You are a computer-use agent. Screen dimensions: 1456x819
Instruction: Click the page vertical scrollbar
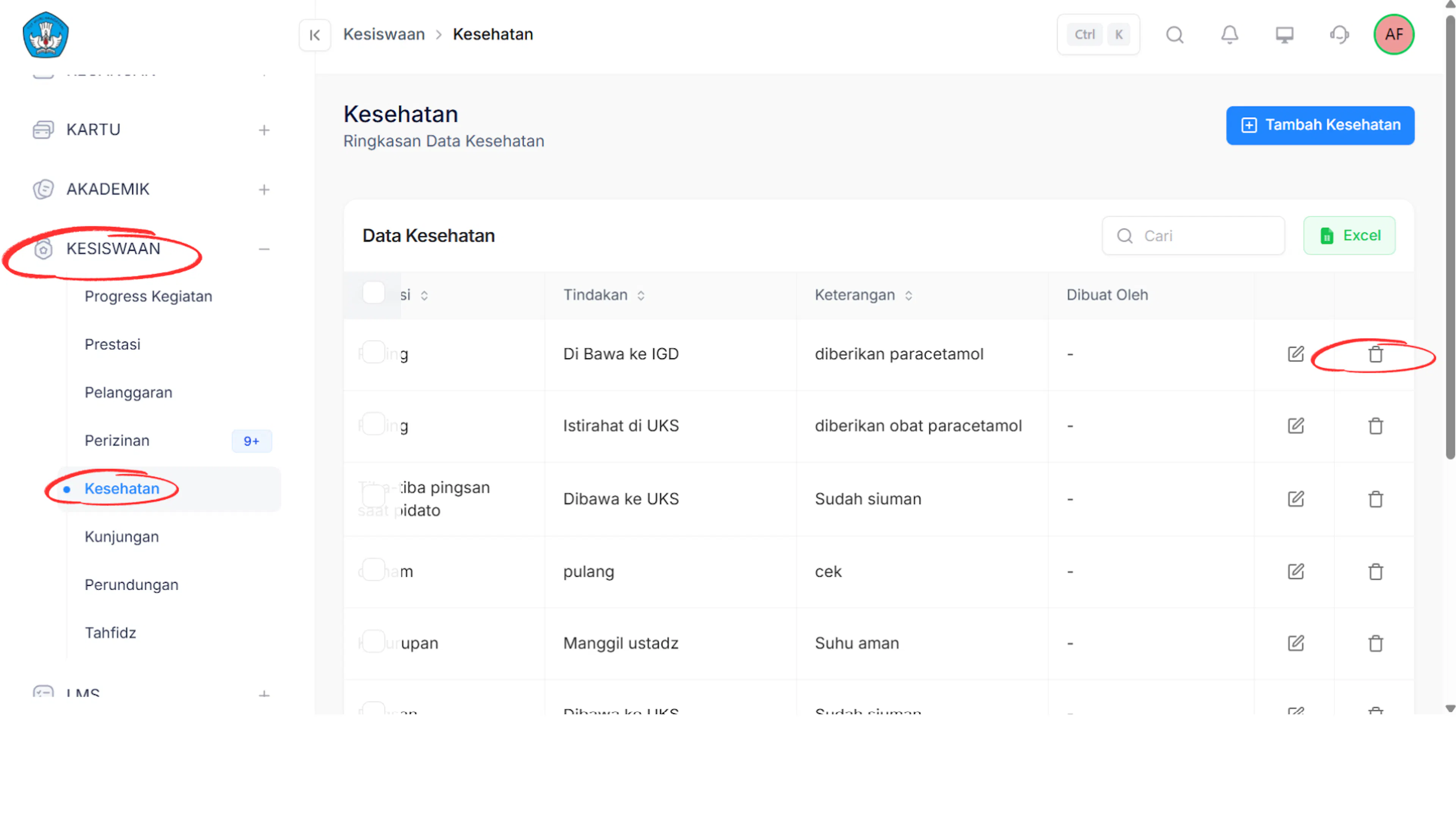click(x=1450, y=237)
